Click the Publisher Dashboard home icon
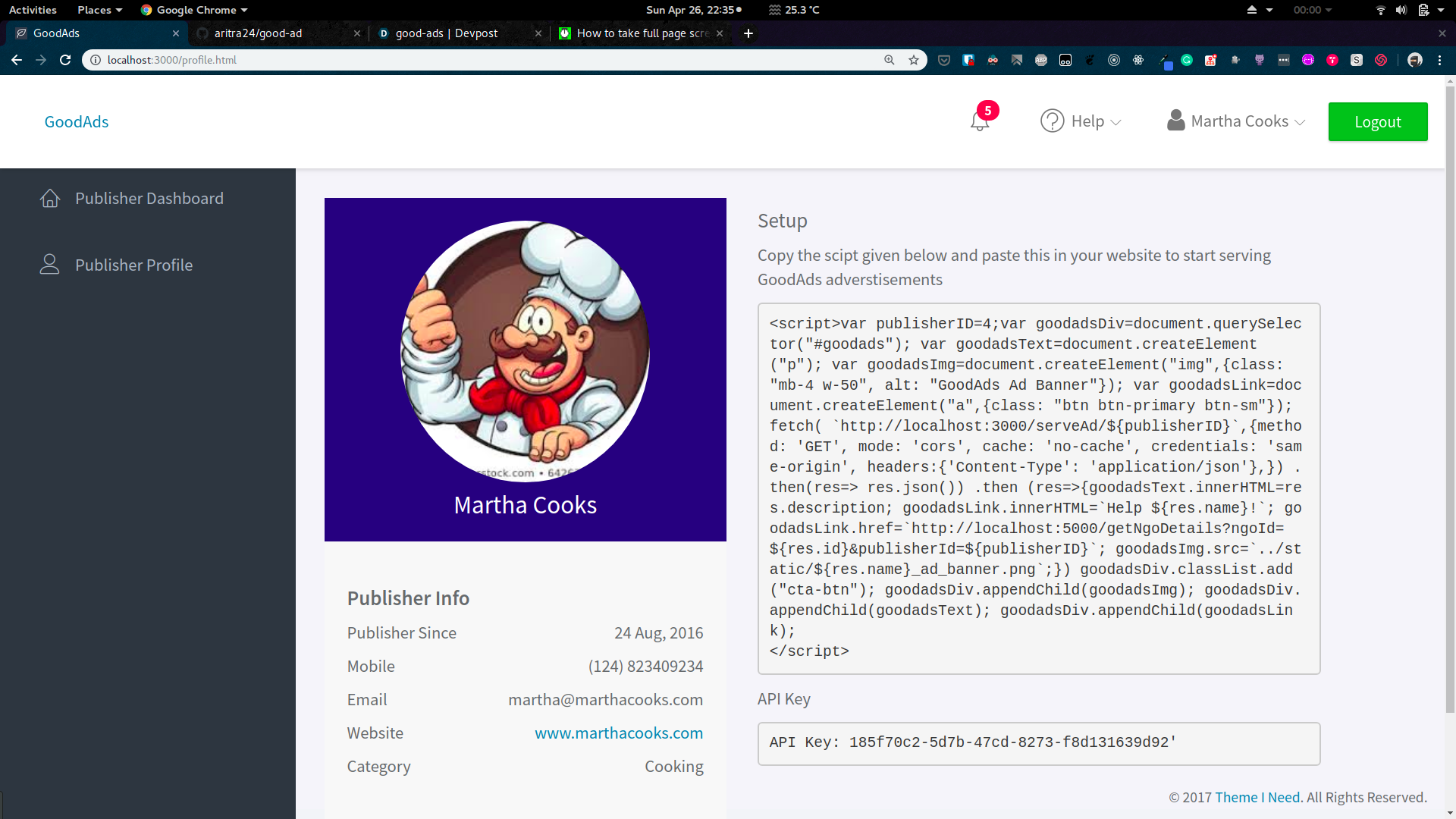1456x819 pixels. (50, 199)
